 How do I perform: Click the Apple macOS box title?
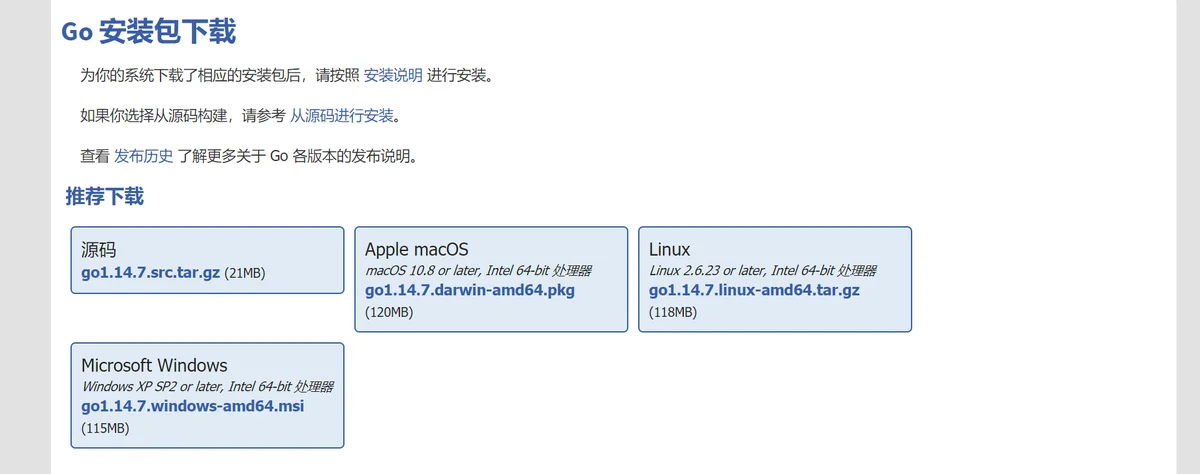[x=417, y=249]
